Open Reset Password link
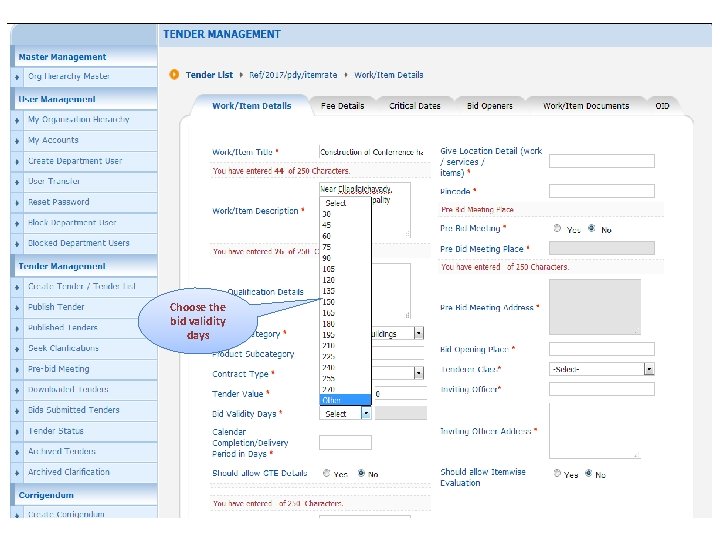The height and width of the screenshot is (540, 720). tap(58, 202)
